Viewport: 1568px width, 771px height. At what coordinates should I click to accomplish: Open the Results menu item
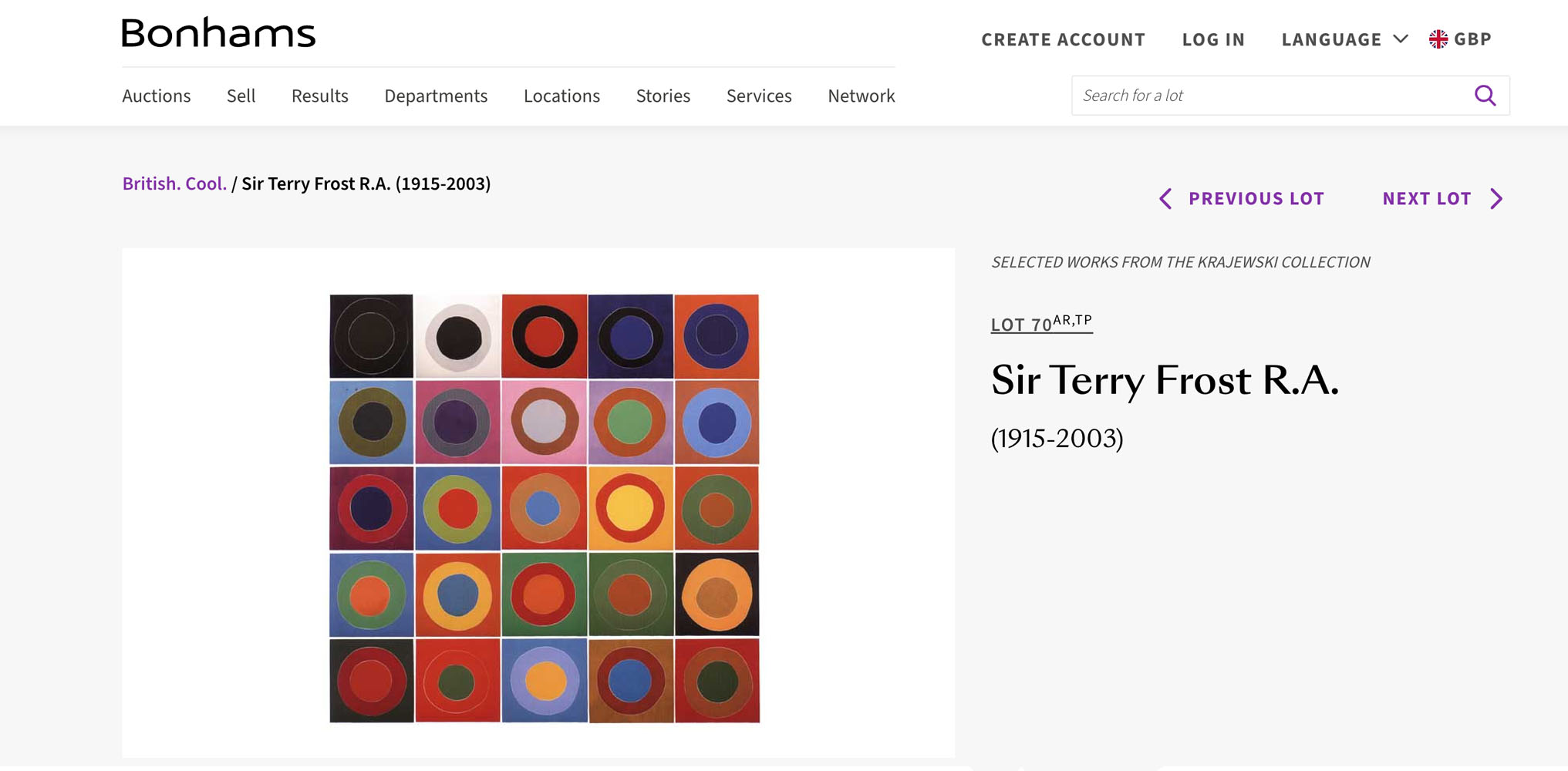tap(320, 96)
